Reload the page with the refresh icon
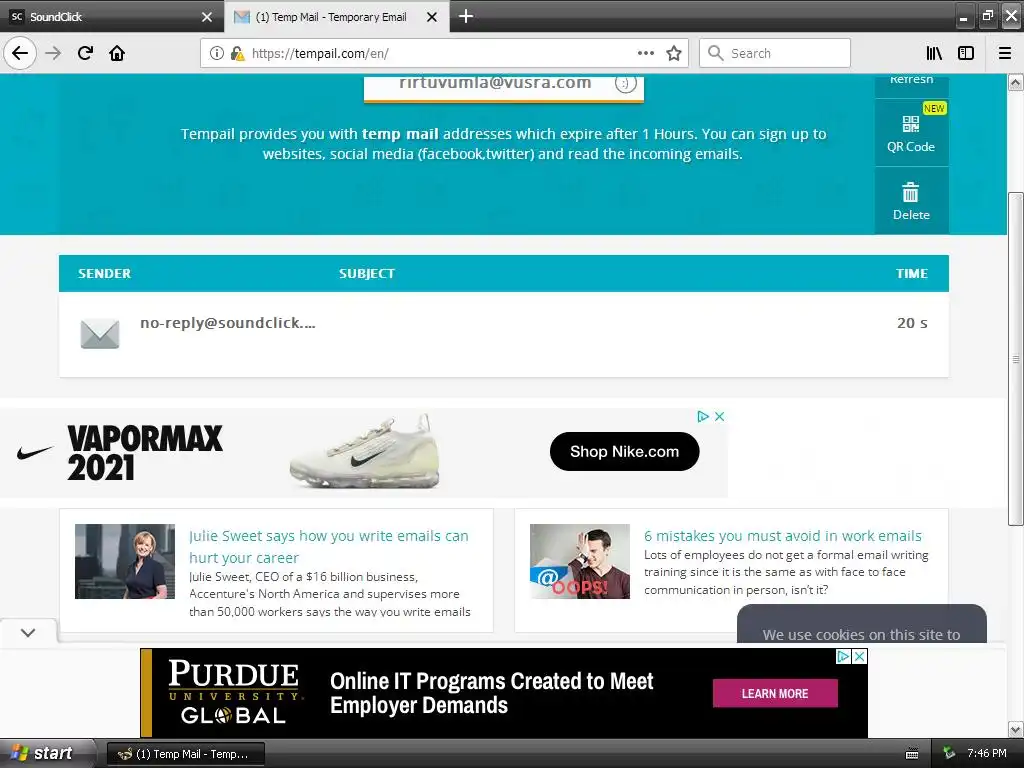Viewport: 1024px width, 768px height. point(85,53)
